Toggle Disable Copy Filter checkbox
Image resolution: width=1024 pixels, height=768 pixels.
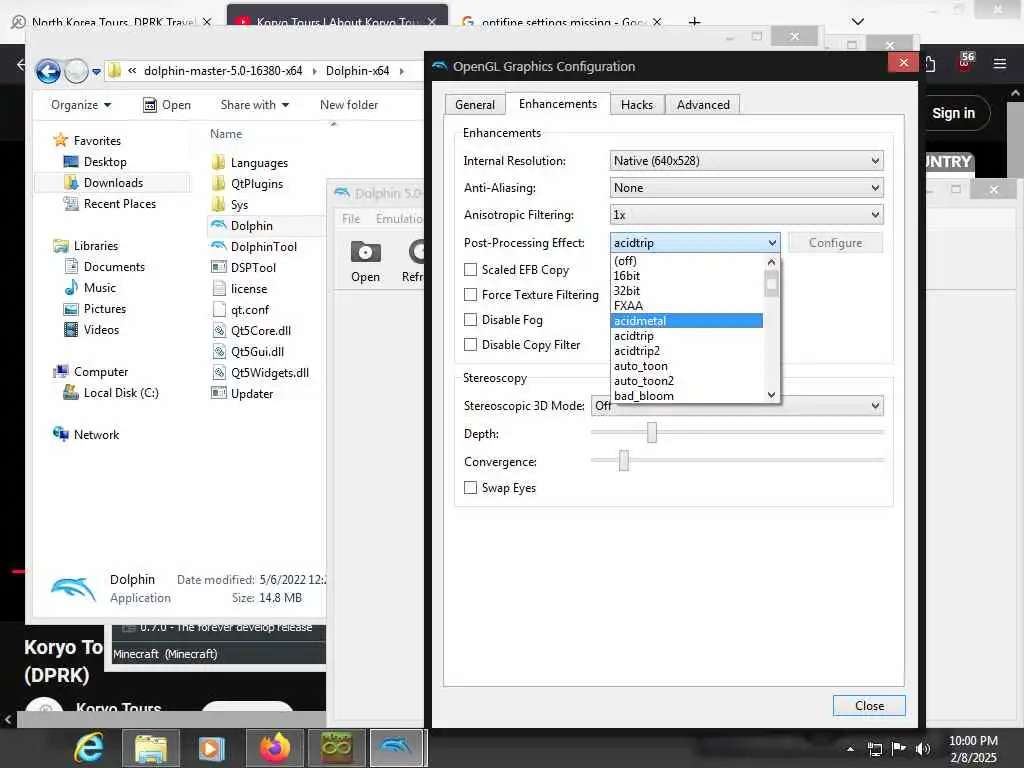[x=470, y=344]
